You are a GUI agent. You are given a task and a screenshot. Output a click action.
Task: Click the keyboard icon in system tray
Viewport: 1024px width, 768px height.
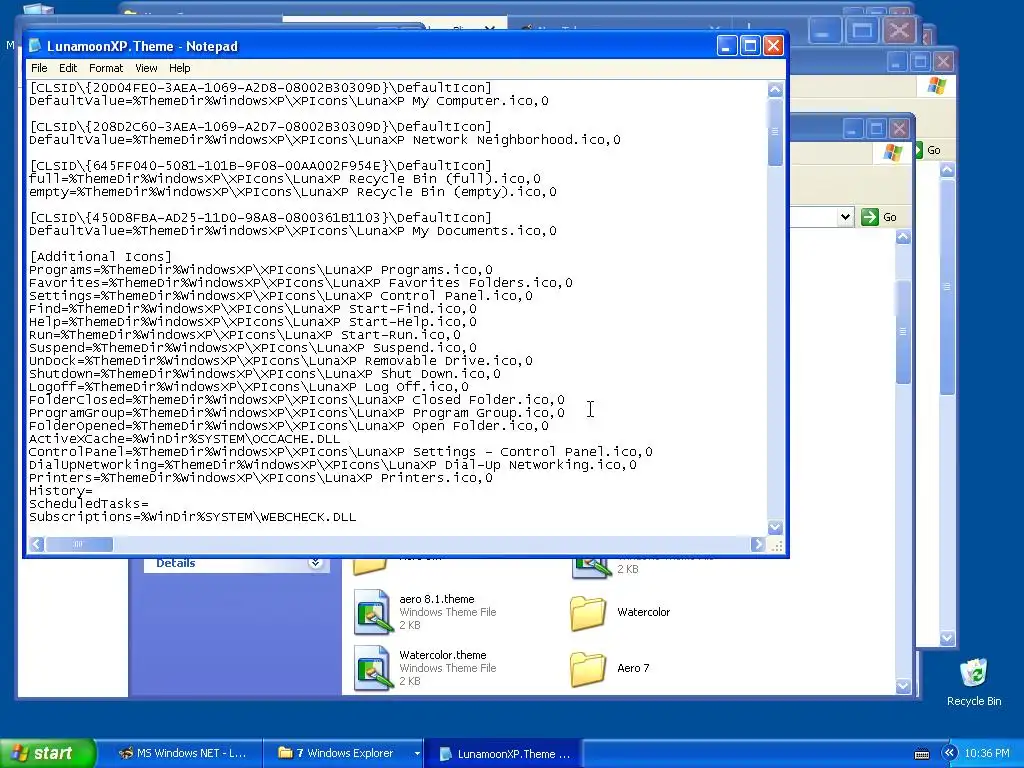921,754
